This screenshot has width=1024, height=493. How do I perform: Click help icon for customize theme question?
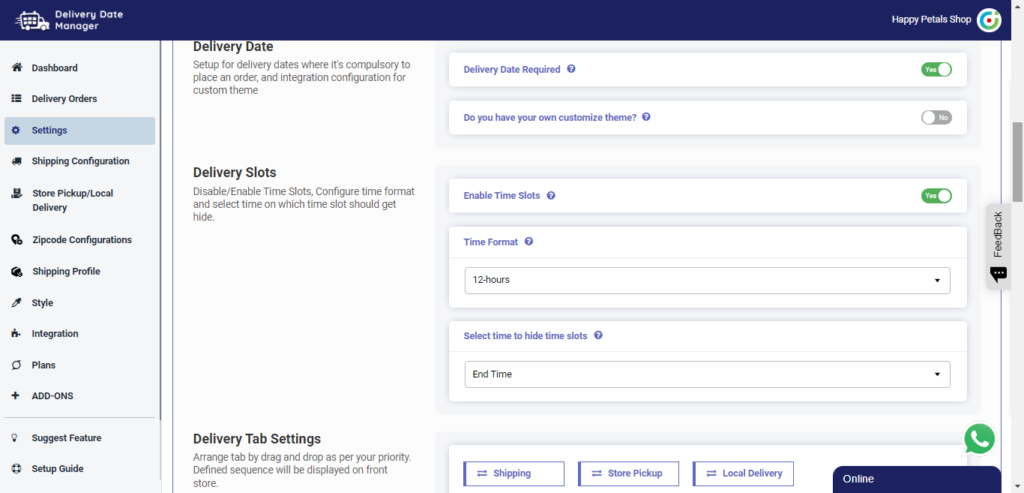pos(646,116)
